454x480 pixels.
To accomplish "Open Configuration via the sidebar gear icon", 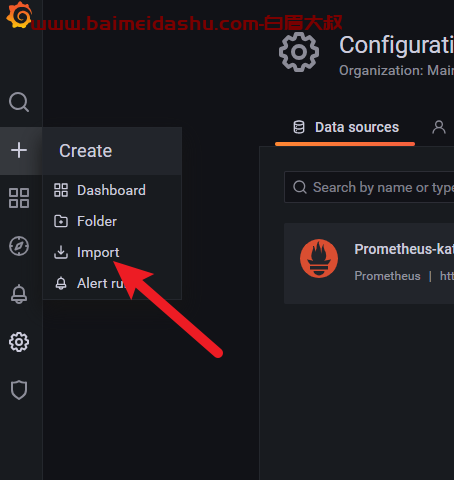I will click(x=19, y=342).
